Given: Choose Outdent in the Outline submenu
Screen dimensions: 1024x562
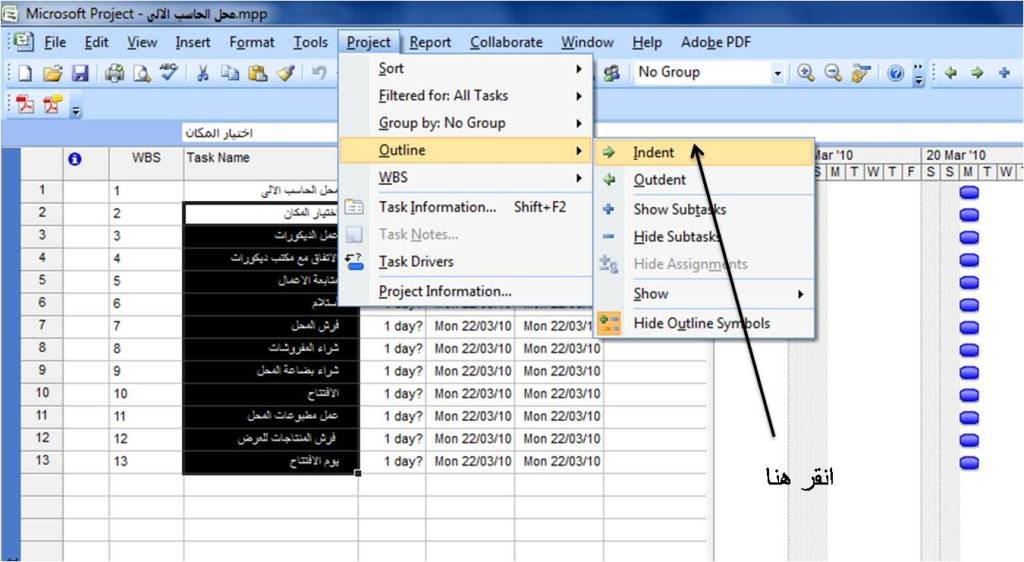Looking at the screenshot, I should pos(704,180).
